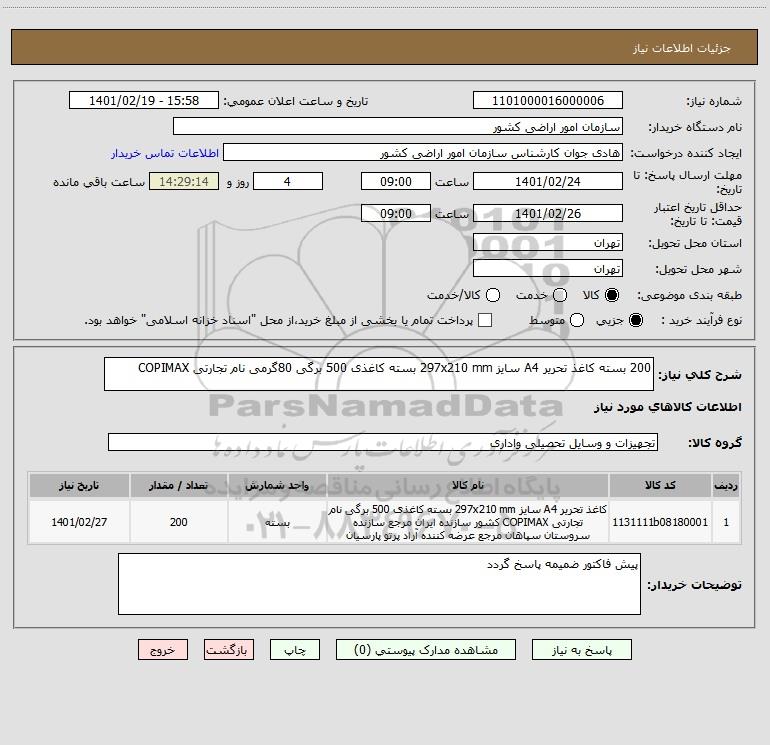The height and width of the screenshot is (745, 770).
Task: Click the ردیف column header
Action: tap(726, 486)
